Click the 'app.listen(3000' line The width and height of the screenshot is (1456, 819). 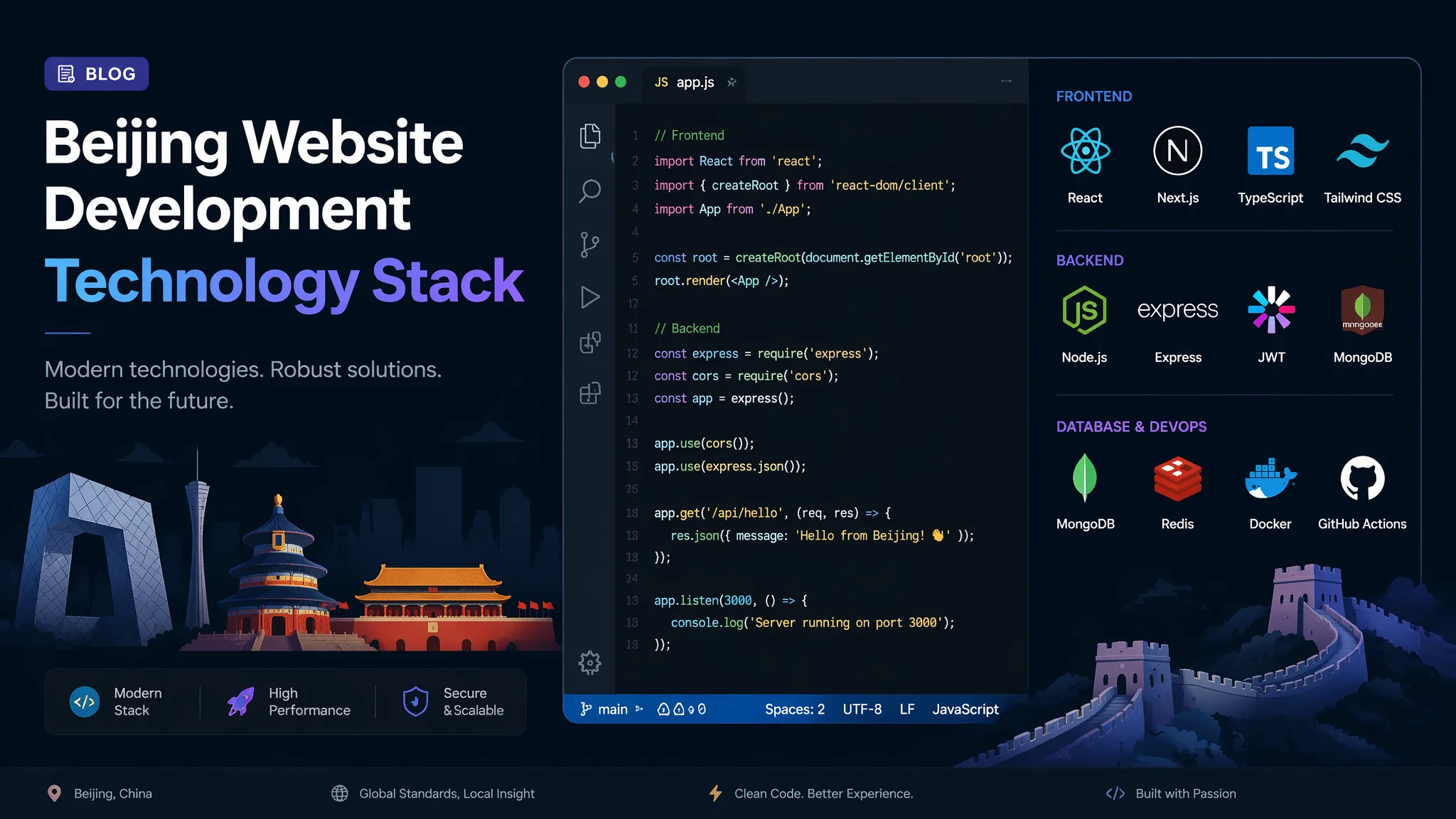tap(731, 601)
